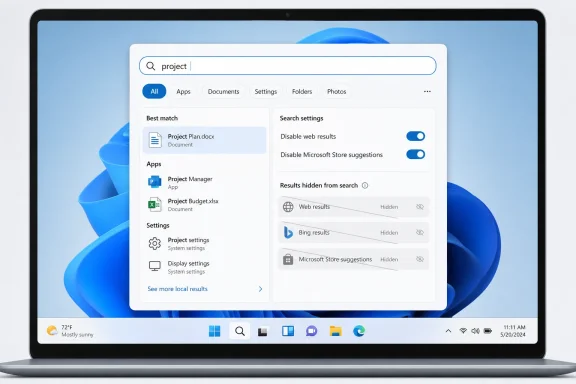The image size is (576, 384).
Task: Toggle Disable Microsoft Store suggestions switch
Action: 415,154
